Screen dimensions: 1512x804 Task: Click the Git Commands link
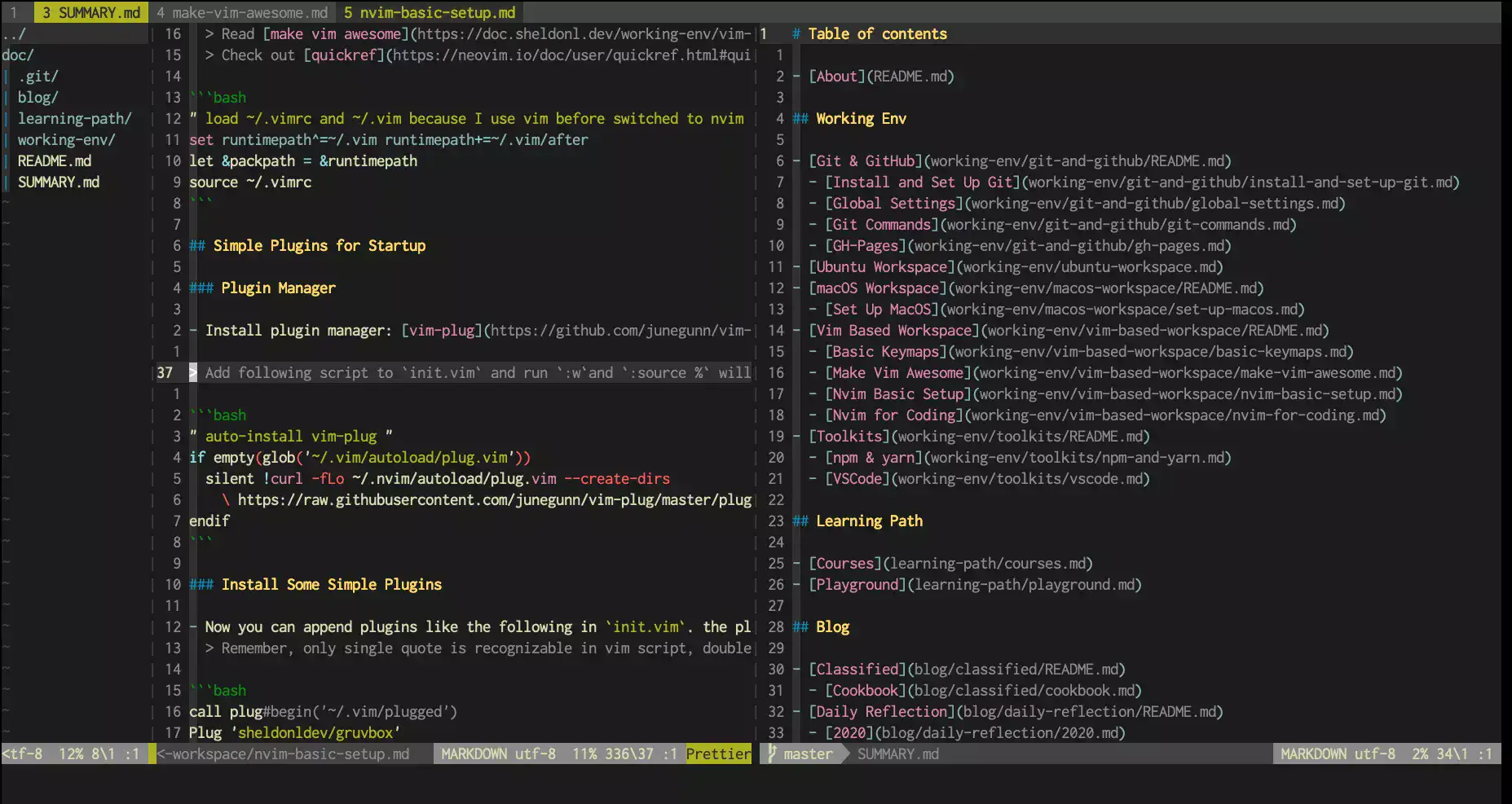[x=882, y=224]
